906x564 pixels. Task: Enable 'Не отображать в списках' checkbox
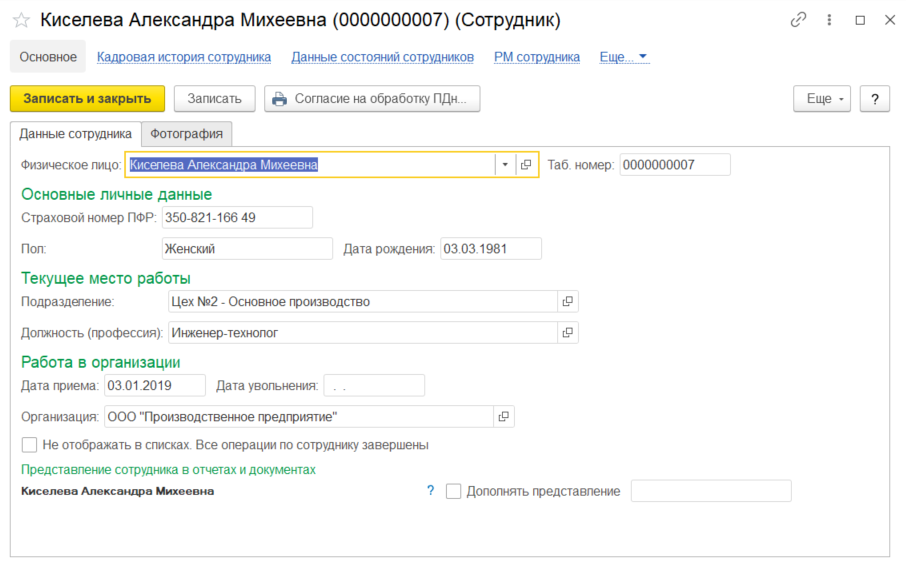point(29,445)
